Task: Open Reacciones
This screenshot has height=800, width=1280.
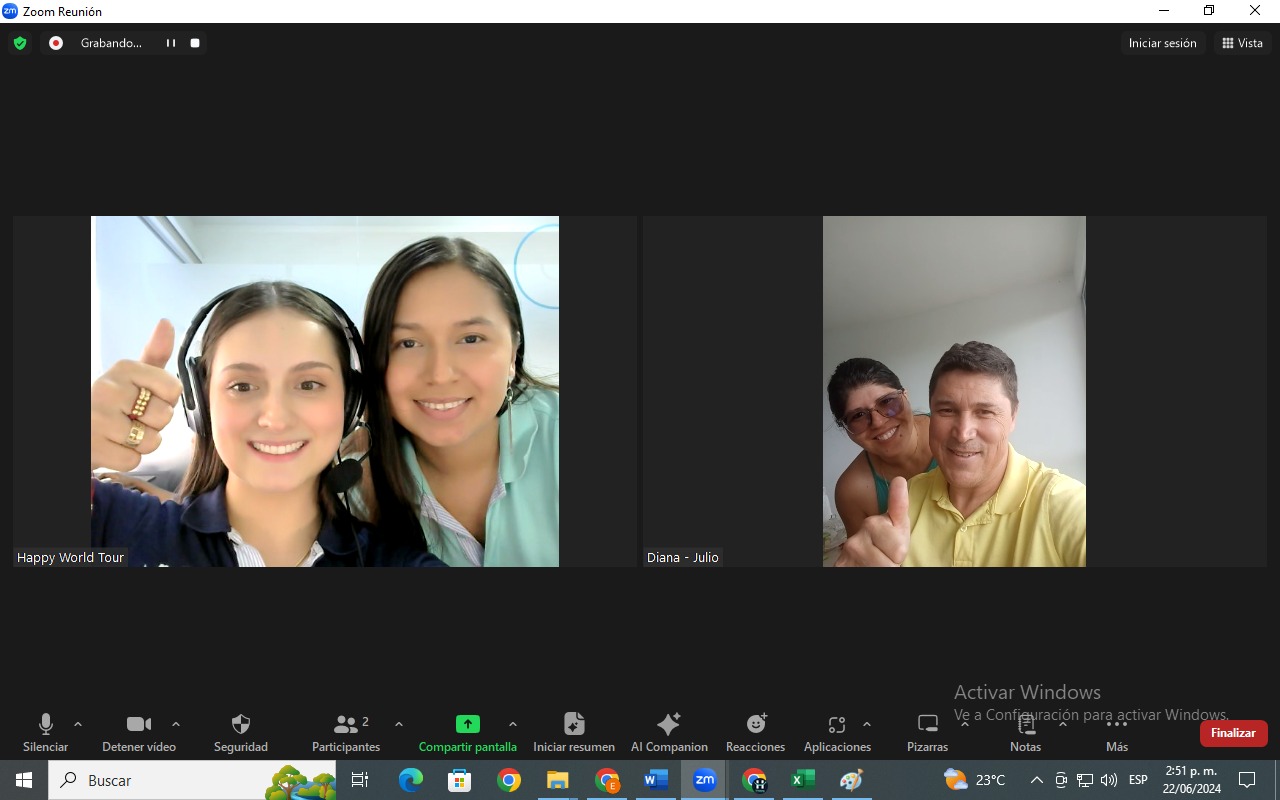Action: coord(756,733)
